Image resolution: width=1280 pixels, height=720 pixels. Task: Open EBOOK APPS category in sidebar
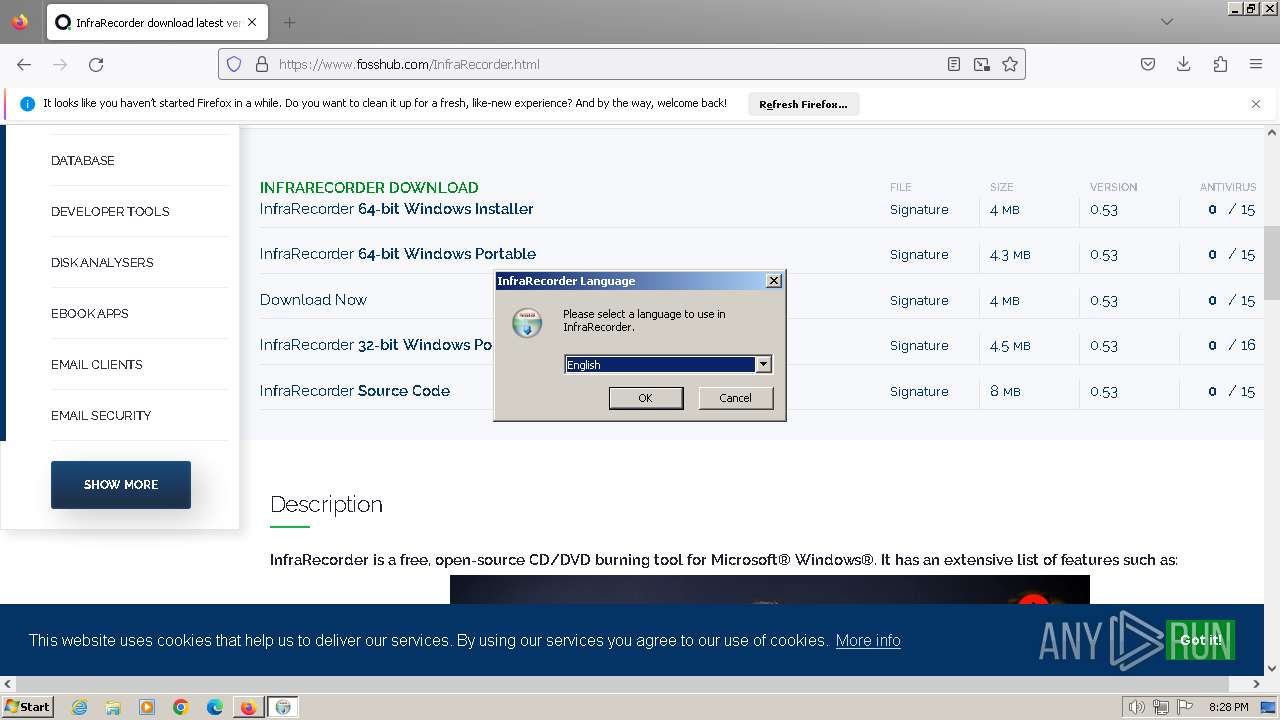pyautogui.click(x=90, y=314)
